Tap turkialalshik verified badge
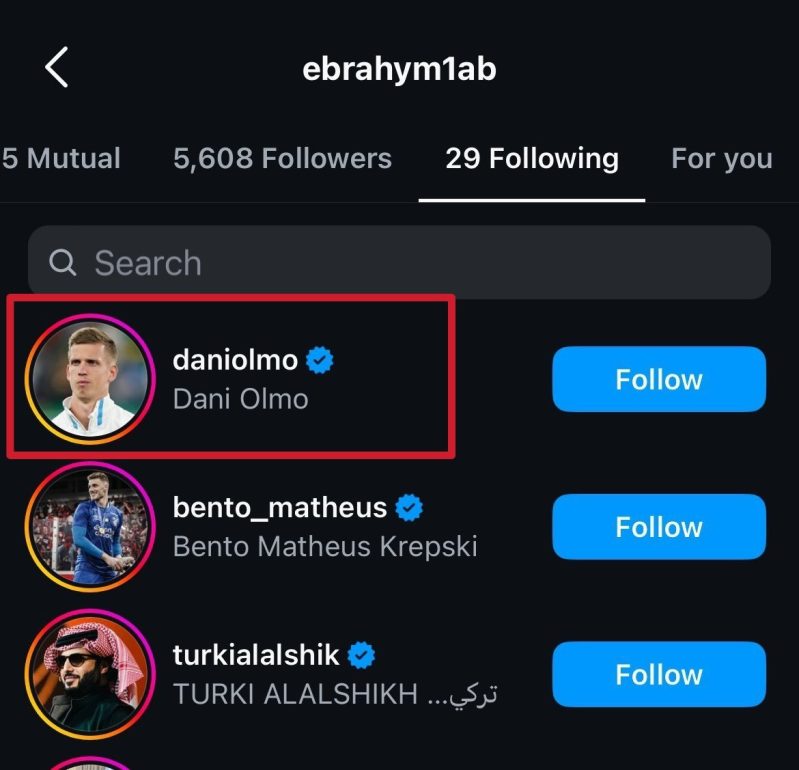This screenshot has height=770, width=799. (362, 656)
